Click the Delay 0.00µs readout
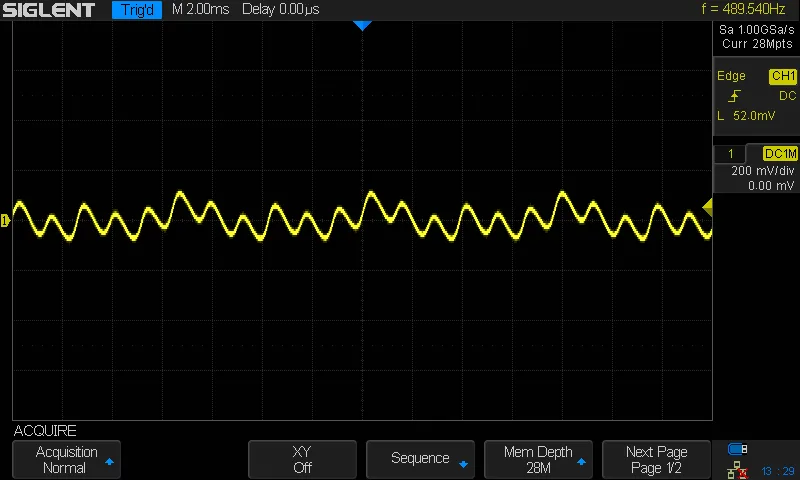This screenshot has width=800, height=480. [281, 9]
